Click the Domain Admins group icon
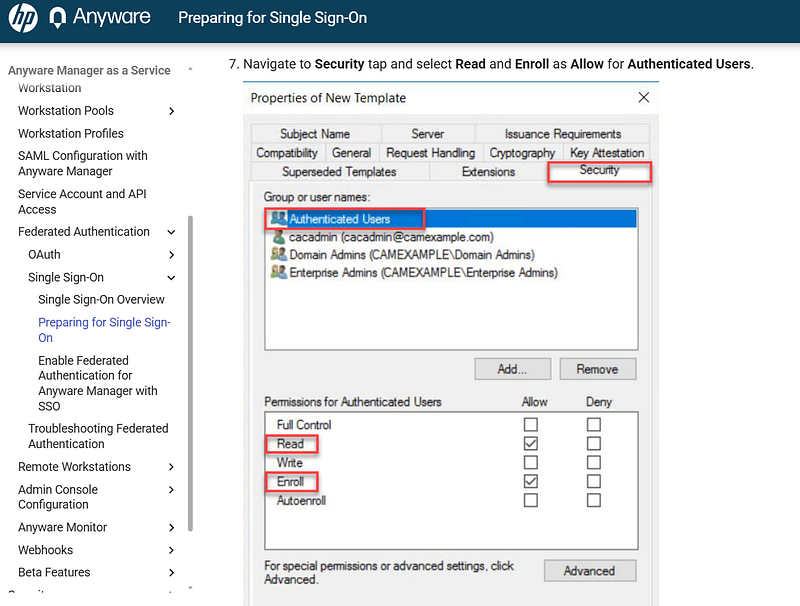800x606 pixels. tap(279, 254)
